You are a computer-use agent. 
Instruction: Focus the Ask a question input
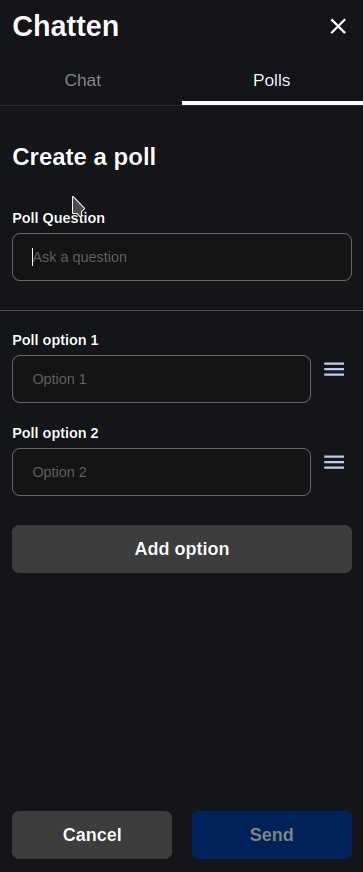point(182,257)
